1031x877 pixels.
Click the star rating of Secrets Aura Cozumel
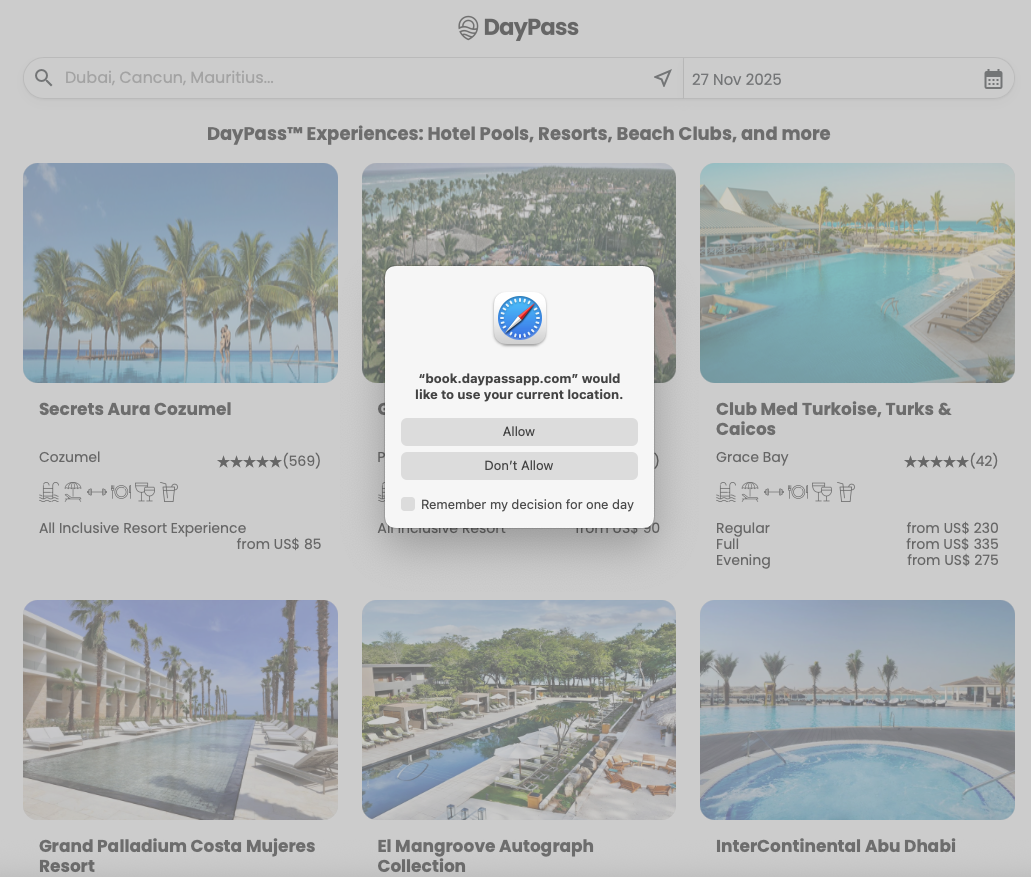[x=249, y=462]
